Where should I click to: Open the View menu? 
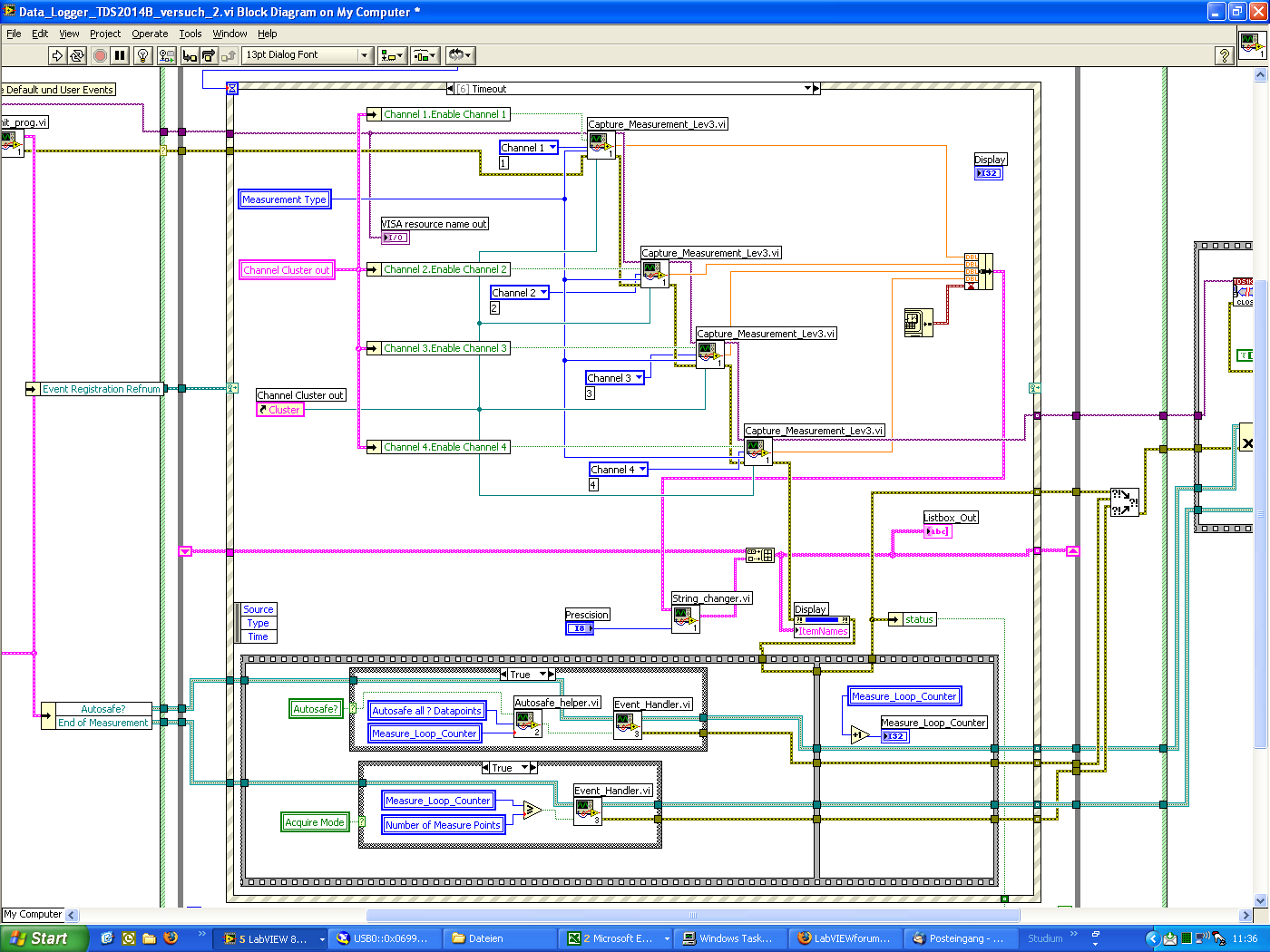[x=69, y=34]
